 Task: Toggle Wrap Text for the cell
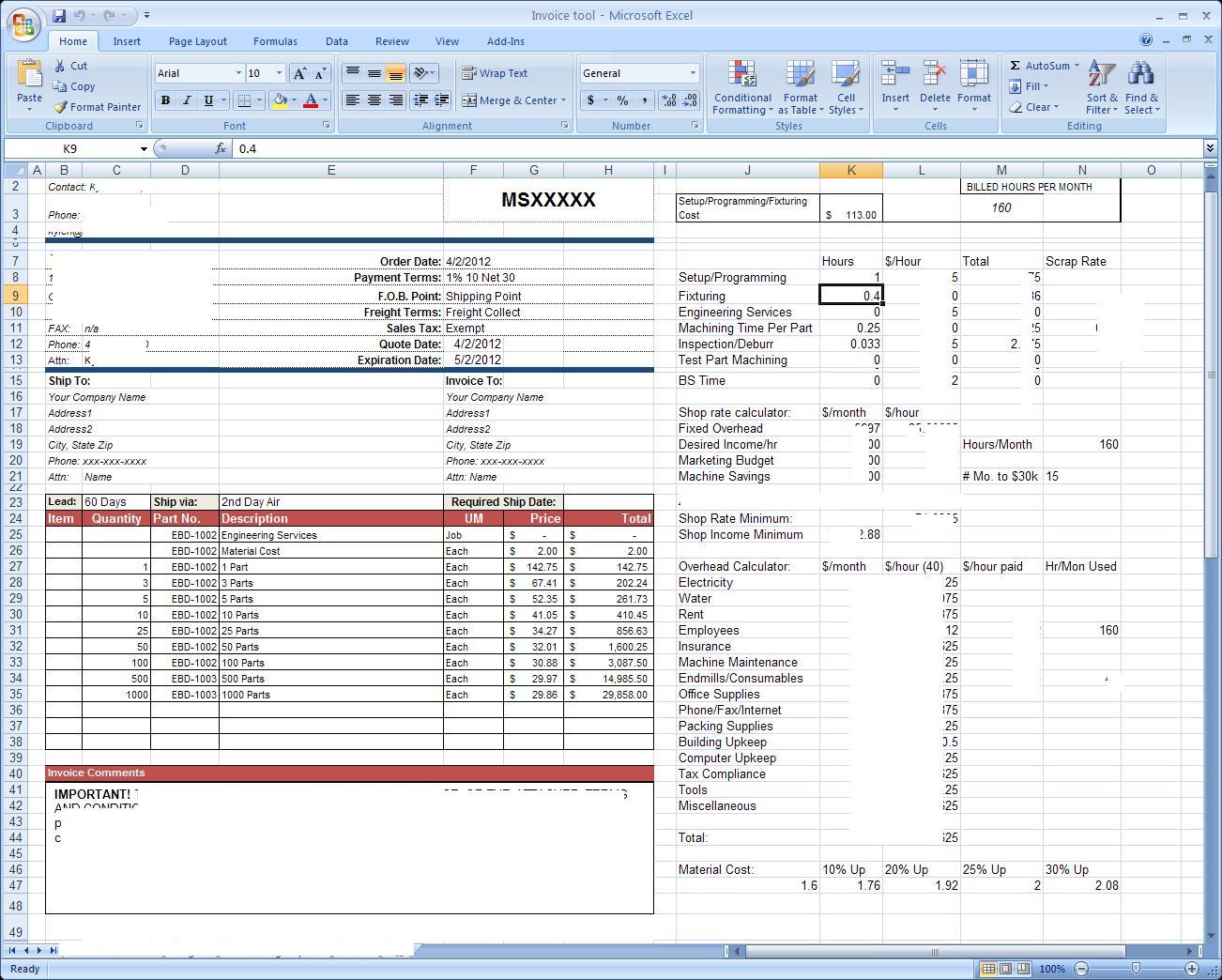(495, 73)
